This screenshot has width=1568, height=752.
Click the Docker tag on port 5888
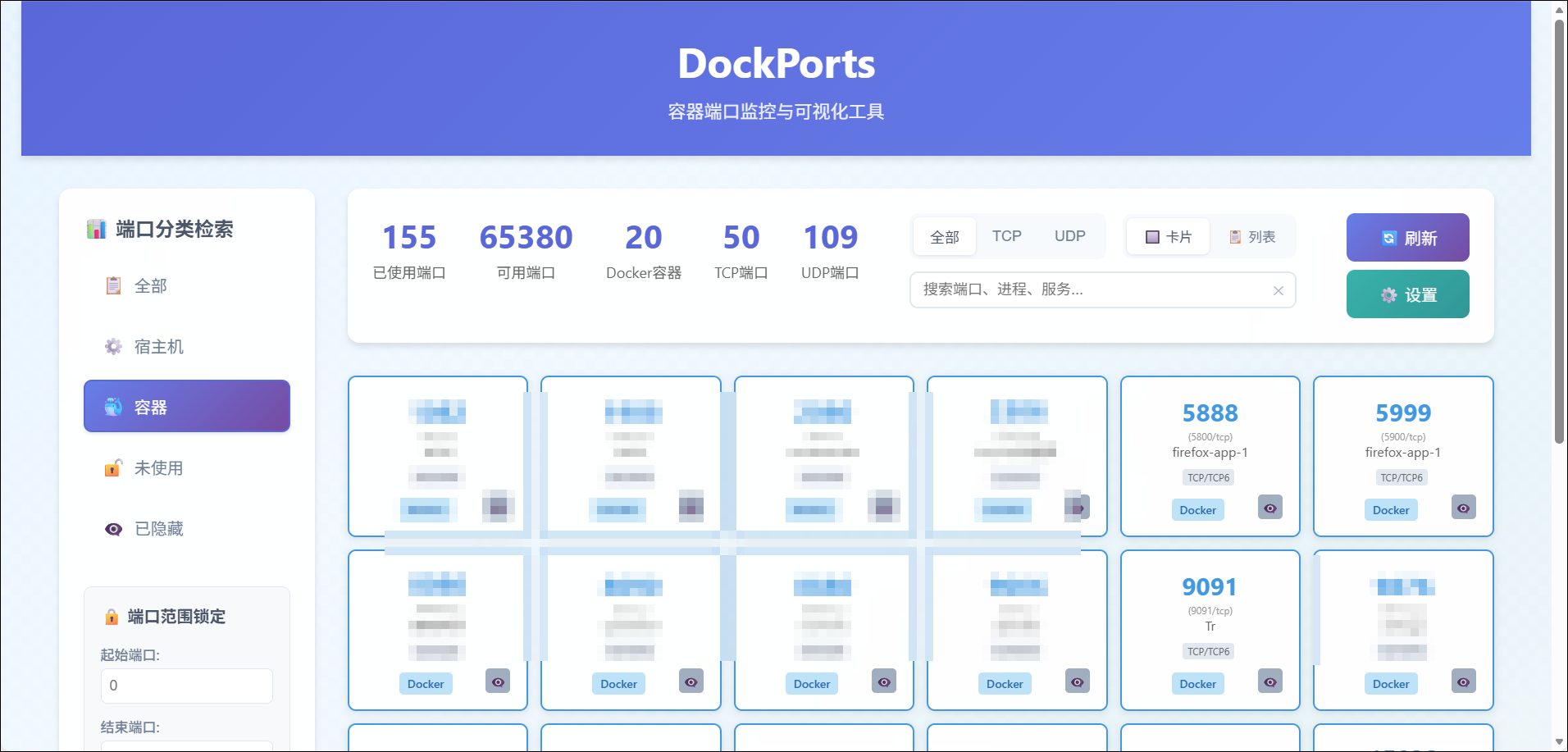pyautogui.click(x=1197, y=510)
